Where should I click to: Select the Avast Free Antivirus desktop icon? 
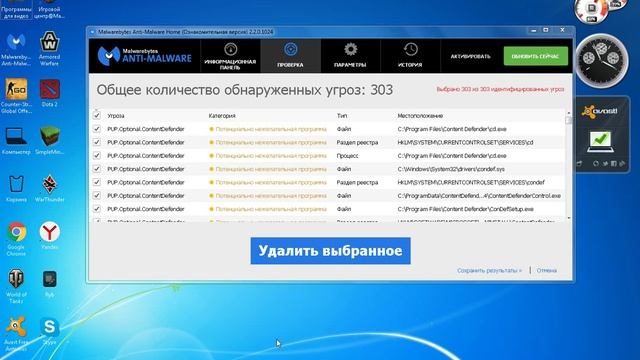16,333
